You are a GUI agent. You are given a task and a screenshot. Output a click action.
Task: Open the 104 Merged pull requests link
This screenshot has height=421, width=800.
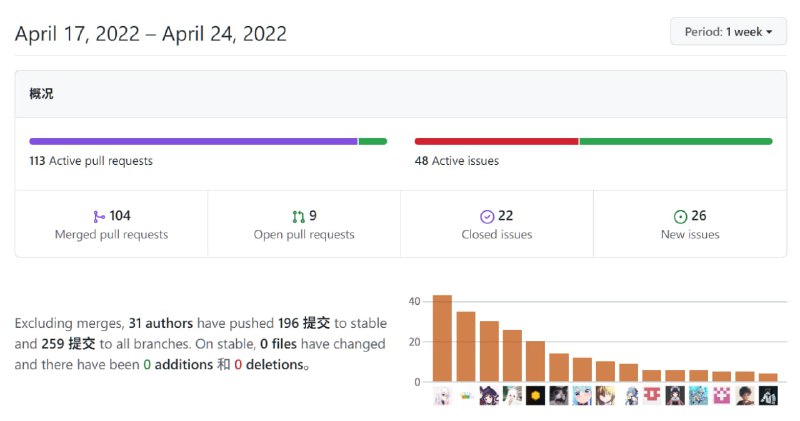(111, 225)
